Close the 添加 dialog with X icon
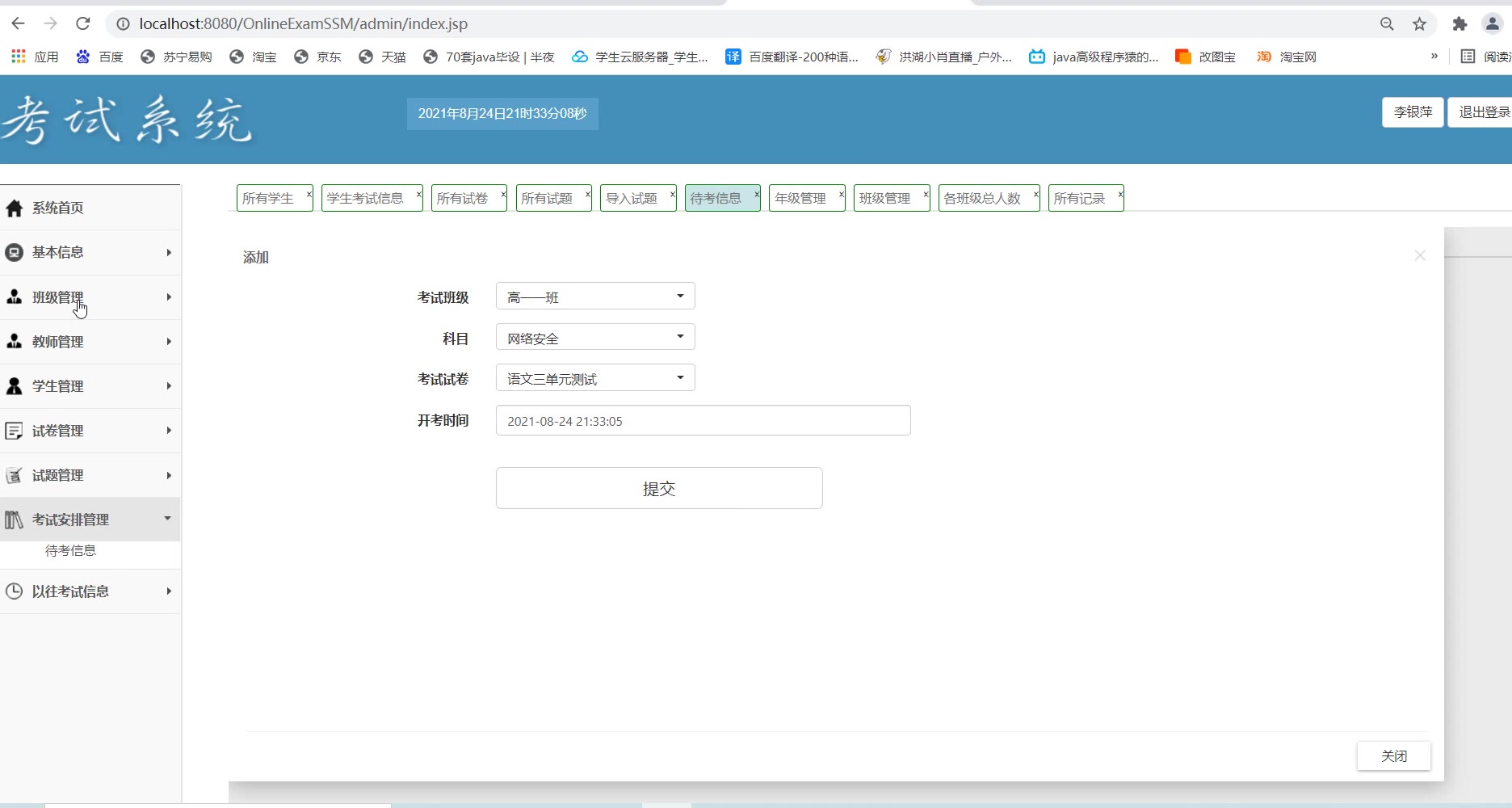Image resolution: width=1512 pixels, height=808 pixels. (1420, 255)
